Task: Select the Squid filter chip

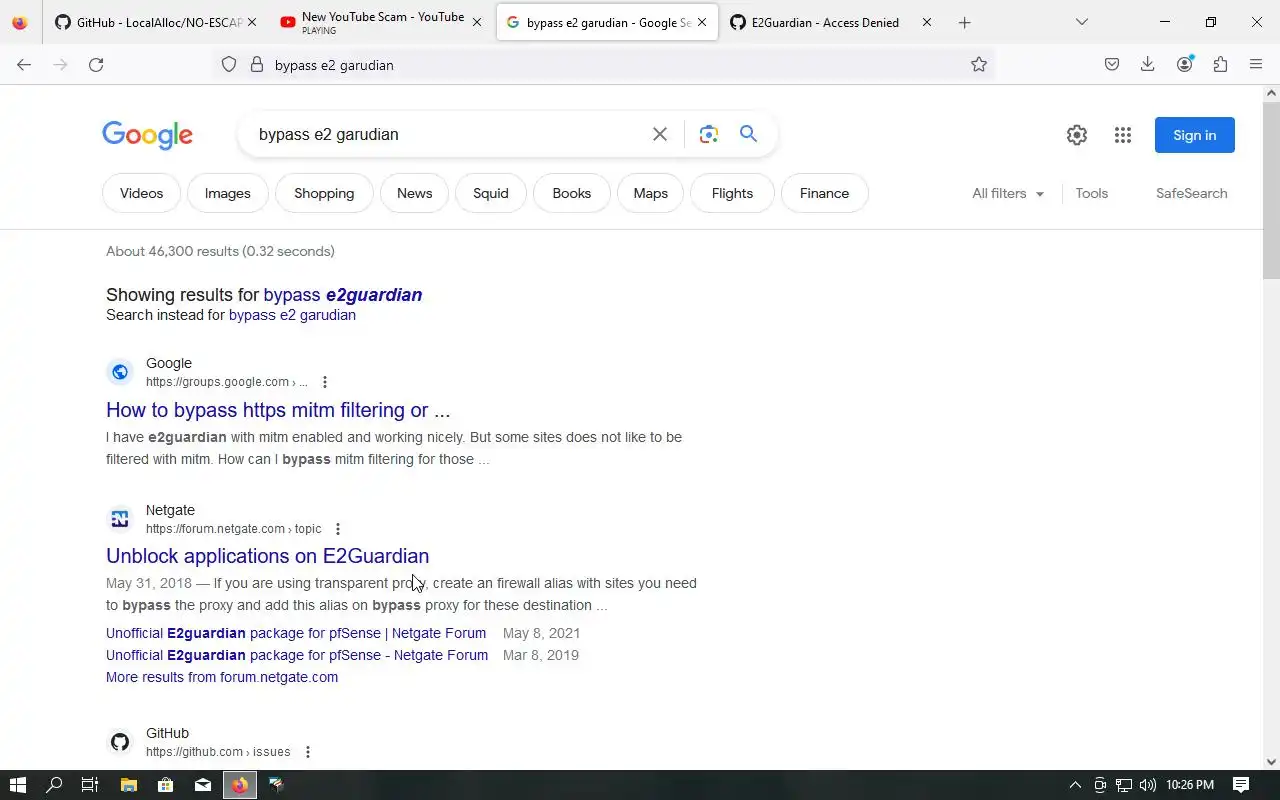Action: (491, 193)
